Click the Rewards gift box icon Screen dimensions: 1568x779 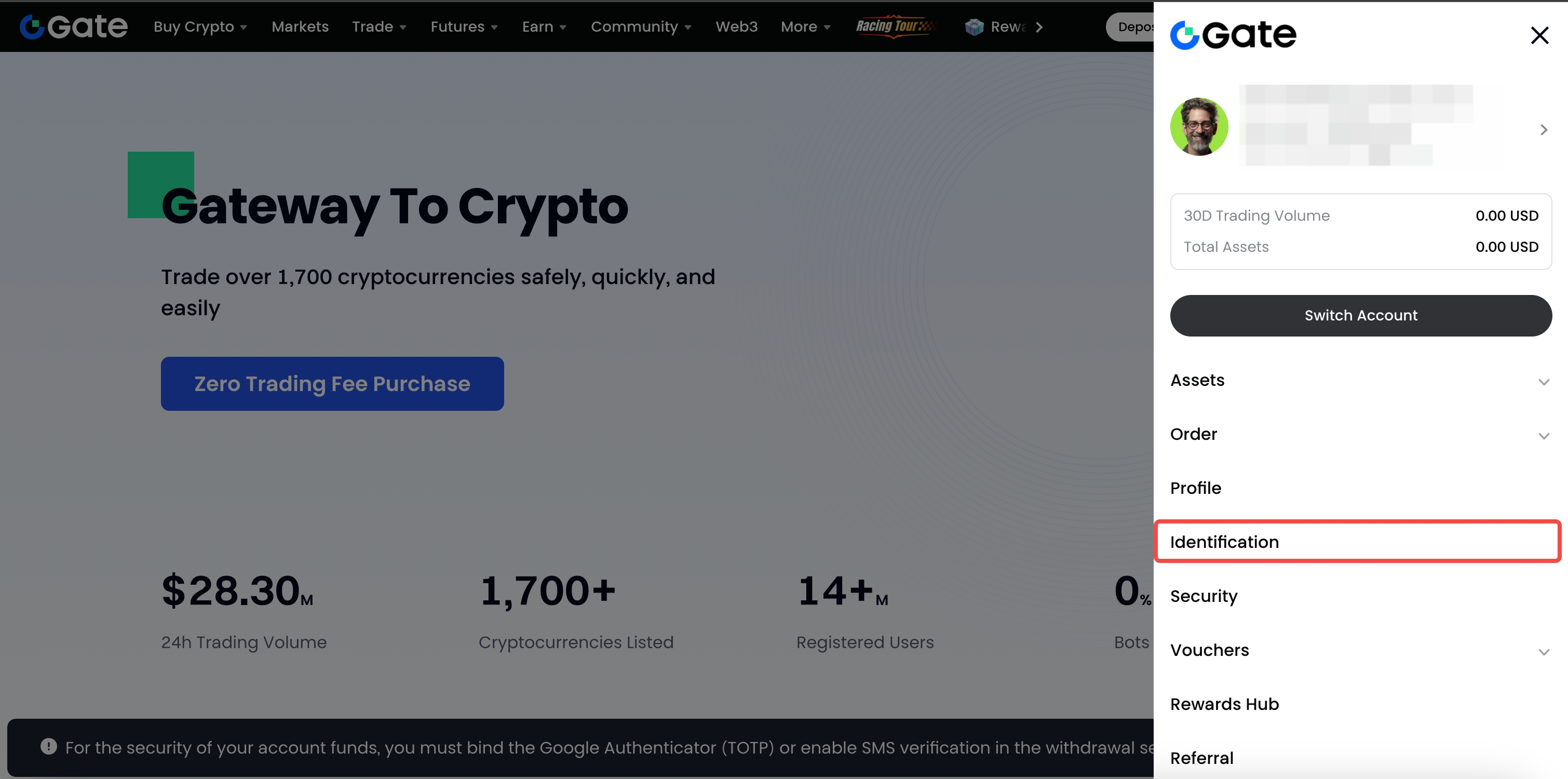(x=974, y=27)
